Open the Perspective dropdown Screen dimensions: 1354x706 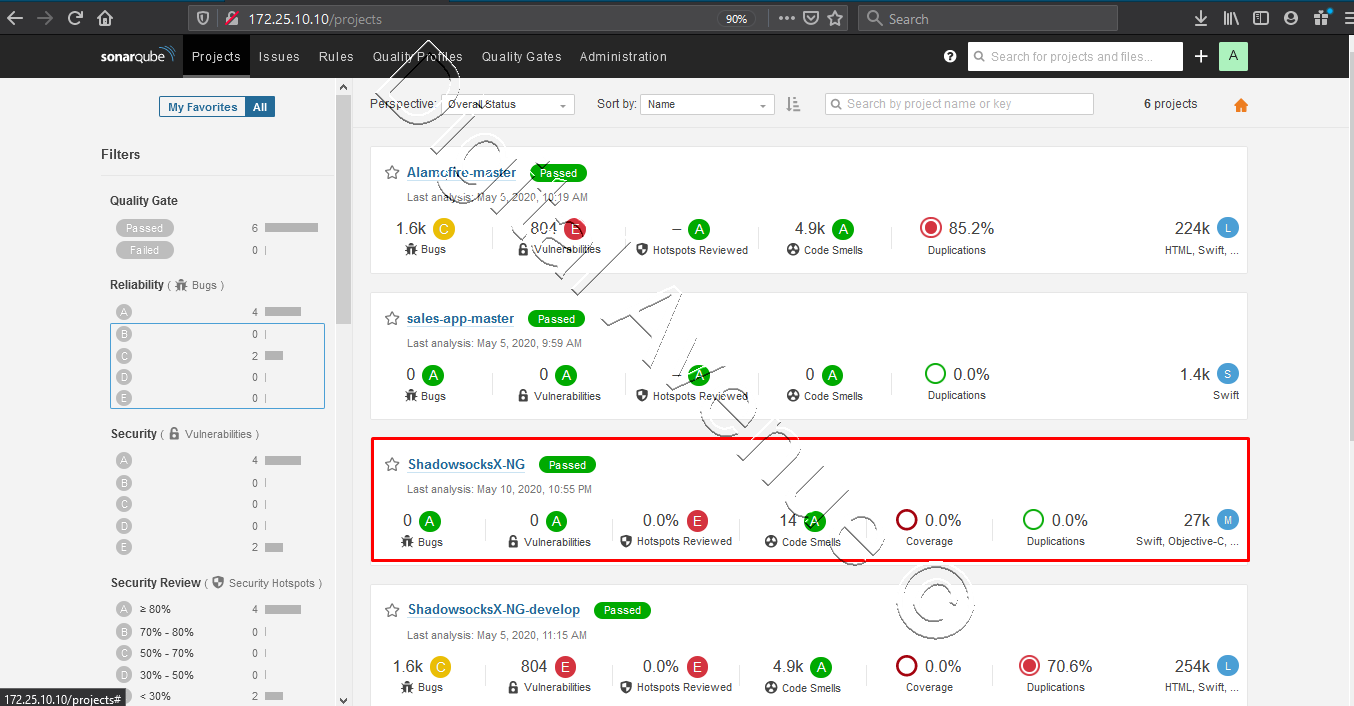point(508,104)
